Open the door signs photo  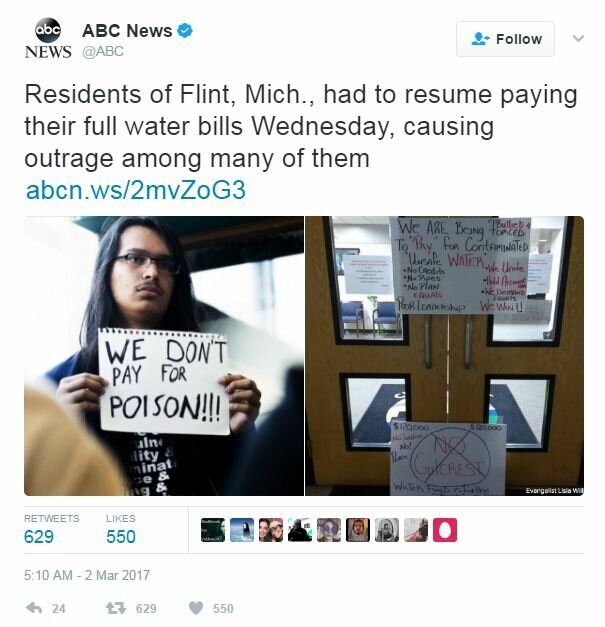pyautogui.click(x=445, y=356)
